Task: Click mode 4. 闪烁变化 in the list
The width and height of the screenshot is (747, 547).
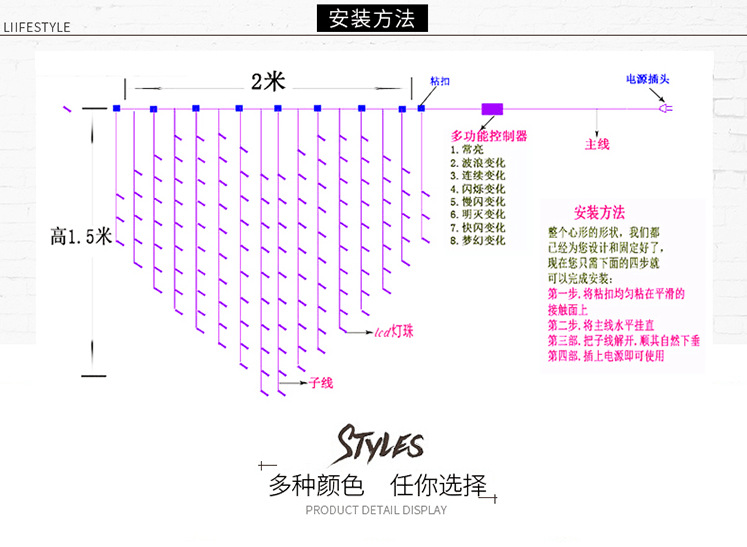Action: [x=477, y=189]
